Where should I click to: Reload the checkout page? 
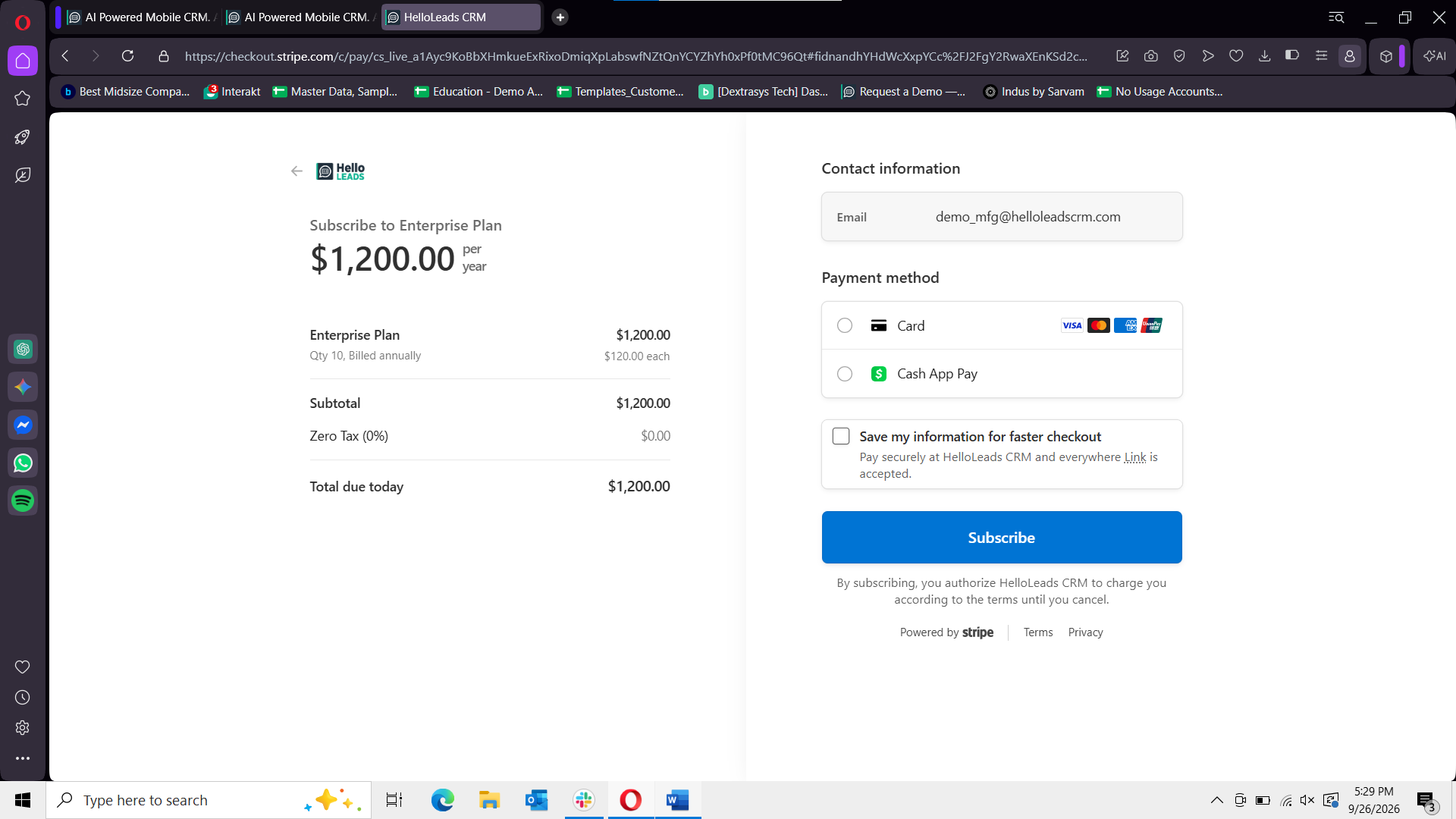click(x=127, y=56)
